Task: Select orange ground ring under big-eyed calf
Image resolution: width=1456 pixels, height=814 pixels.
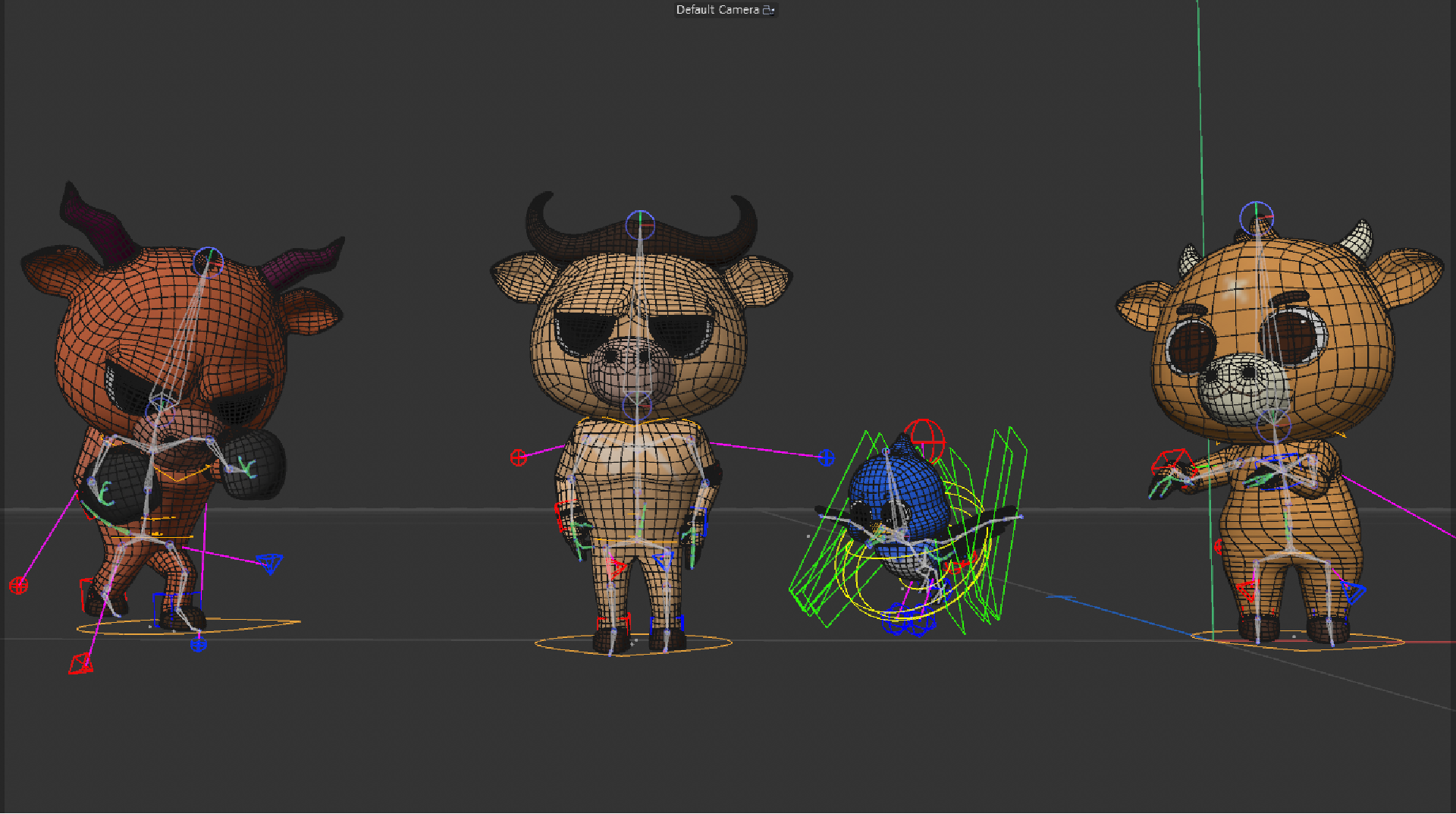Action: (x=1298, y=642)
